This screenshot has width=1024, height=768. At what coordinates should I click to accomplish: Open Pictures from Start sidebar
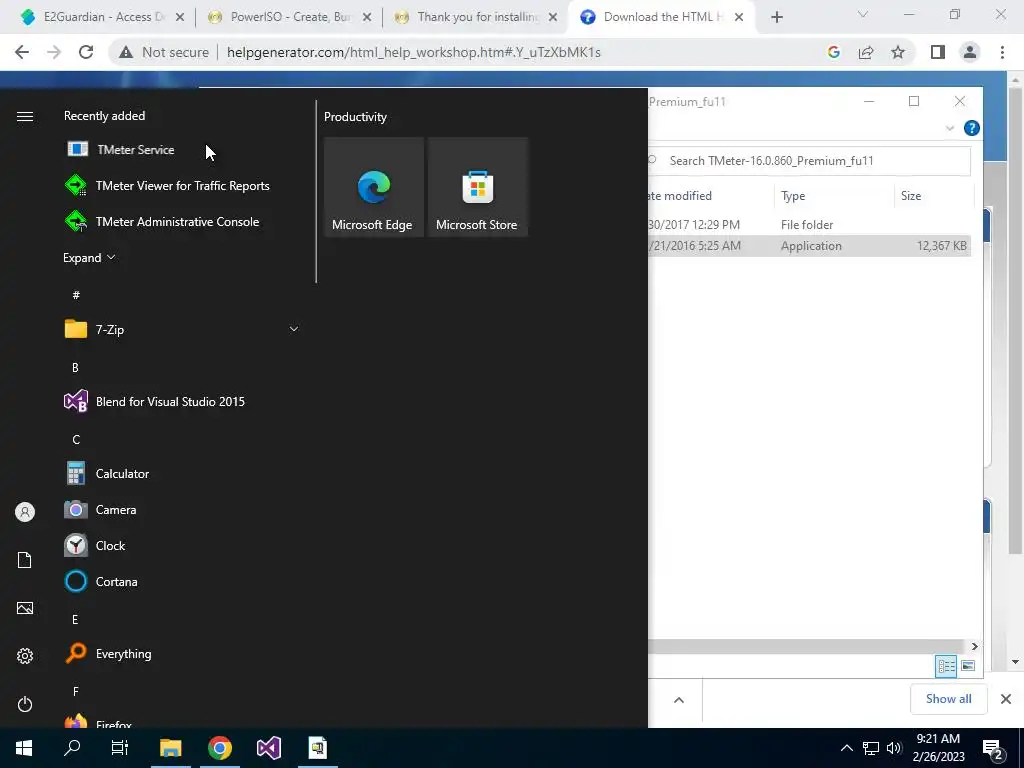click(x=25, y=608)
